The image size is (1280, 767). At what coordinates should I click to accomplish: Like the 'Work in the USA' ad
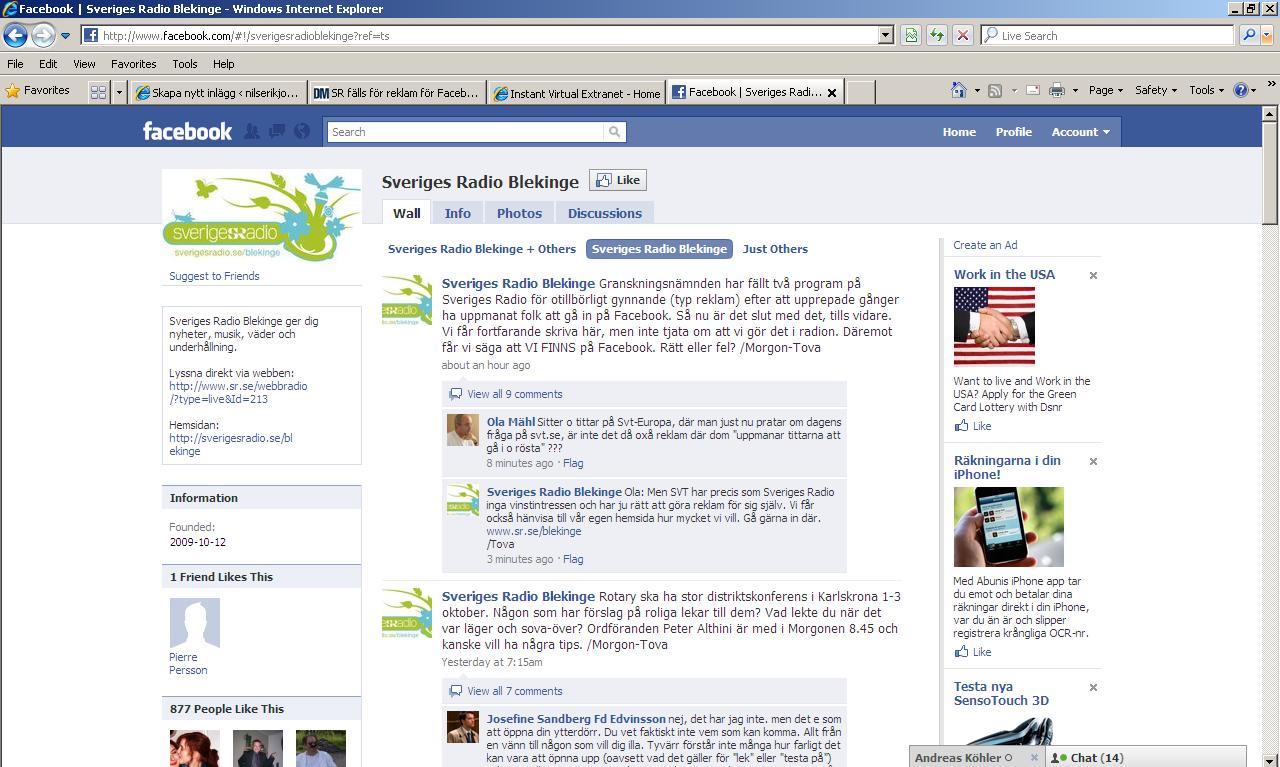coord(973,426)
